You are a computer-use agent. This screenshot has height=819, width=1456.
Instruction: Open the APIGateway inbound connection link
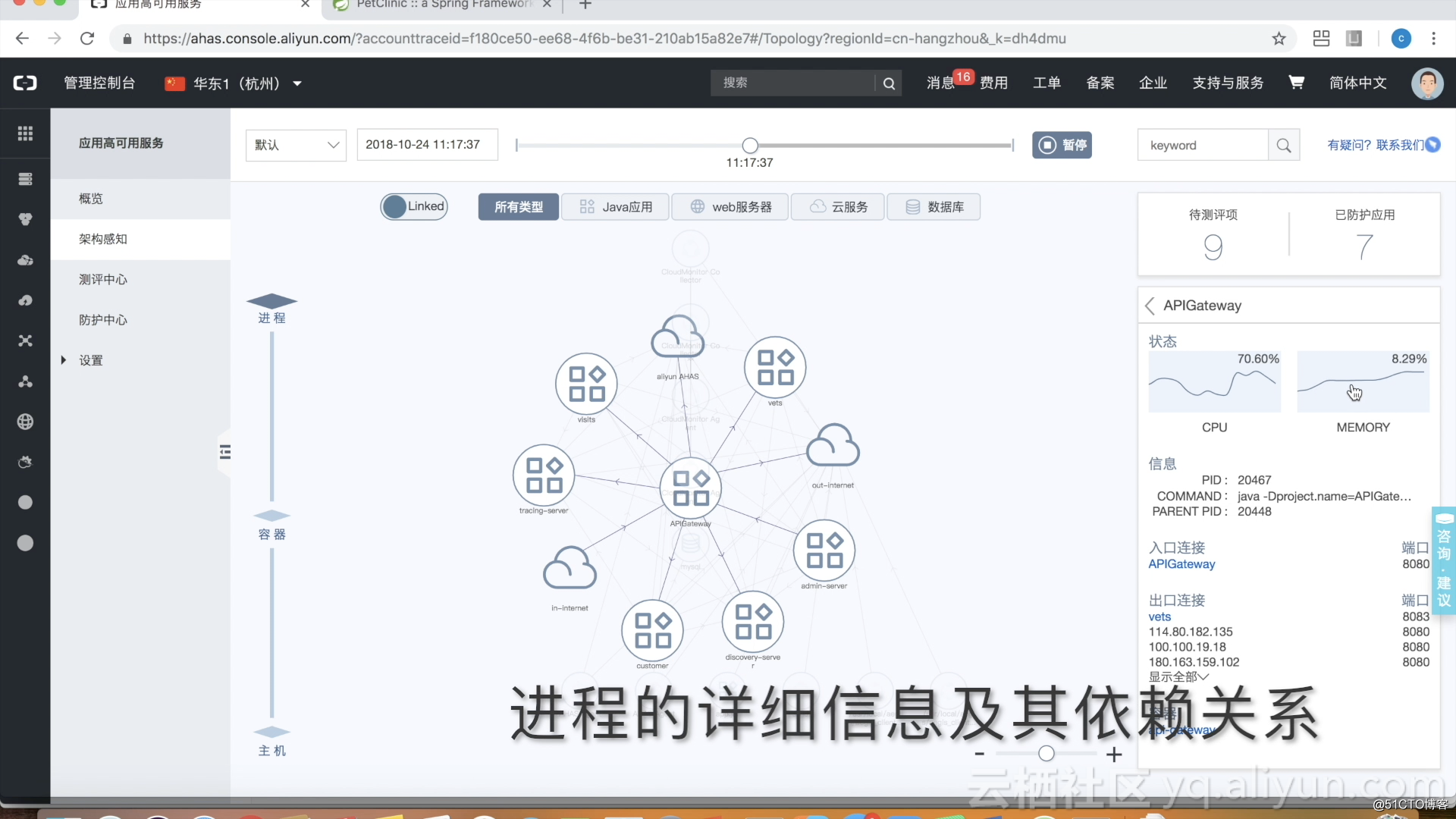coord(1181,564)
